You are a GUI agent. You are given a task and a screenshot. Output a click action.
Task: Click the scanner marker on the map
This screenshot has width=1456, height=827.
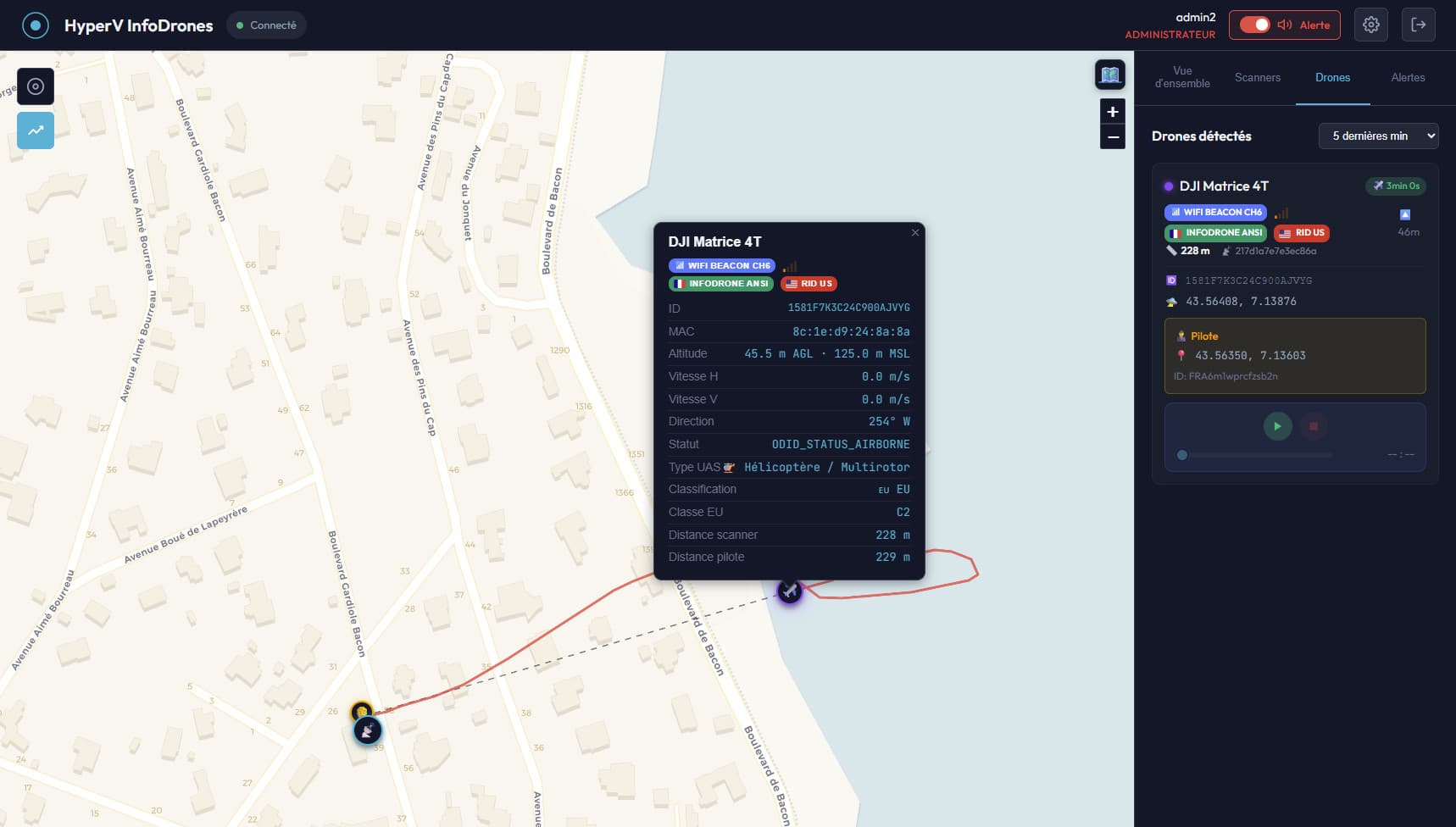click(x=368, y=730)
